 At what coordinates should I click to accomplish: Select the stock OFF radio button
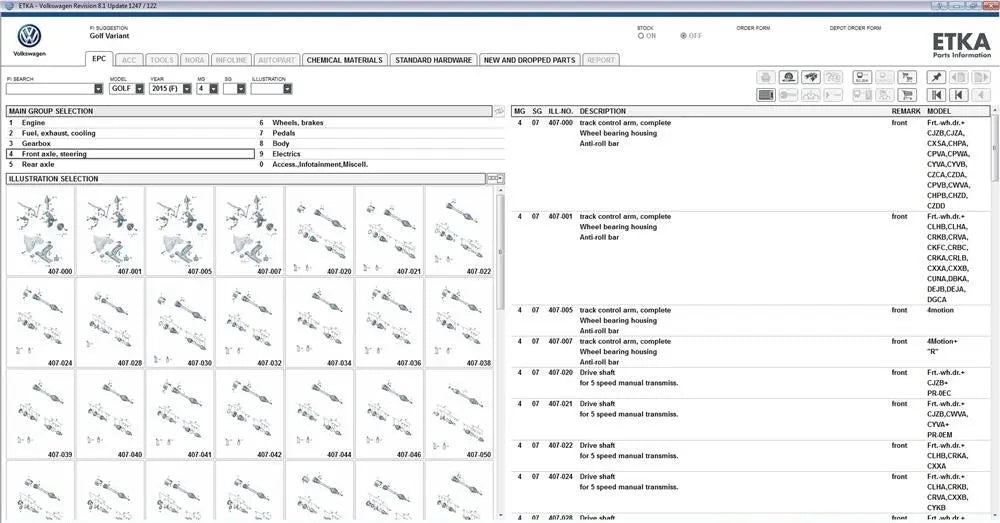click(684, 36)
